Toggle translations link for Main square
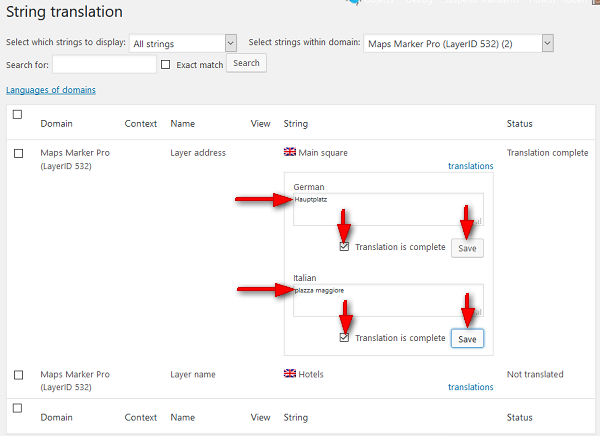The image size is (600, 436). 471,166
